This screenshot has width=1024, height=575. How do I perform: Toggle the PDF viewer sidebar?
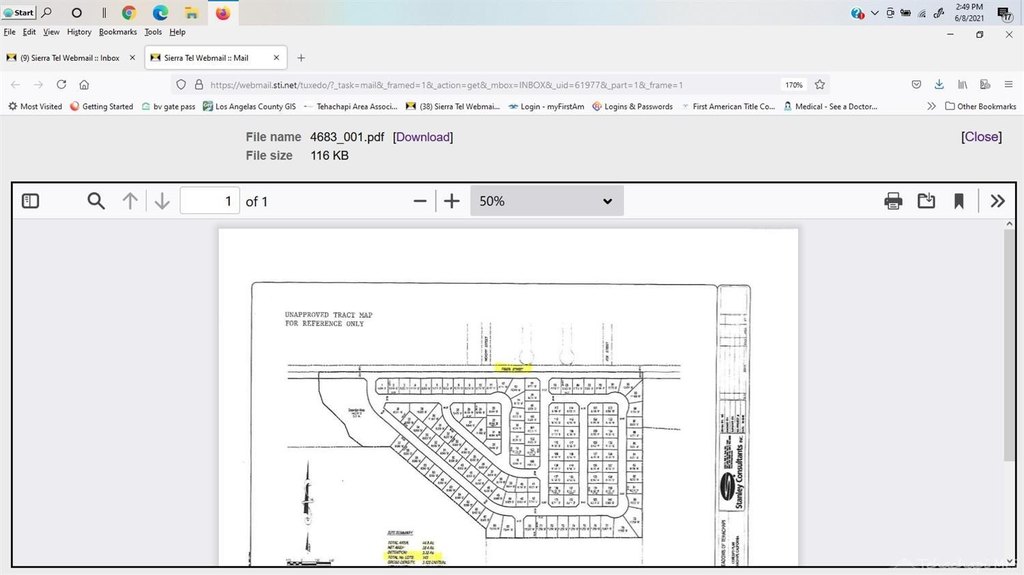pyautogui.click(x=31, y=201)
